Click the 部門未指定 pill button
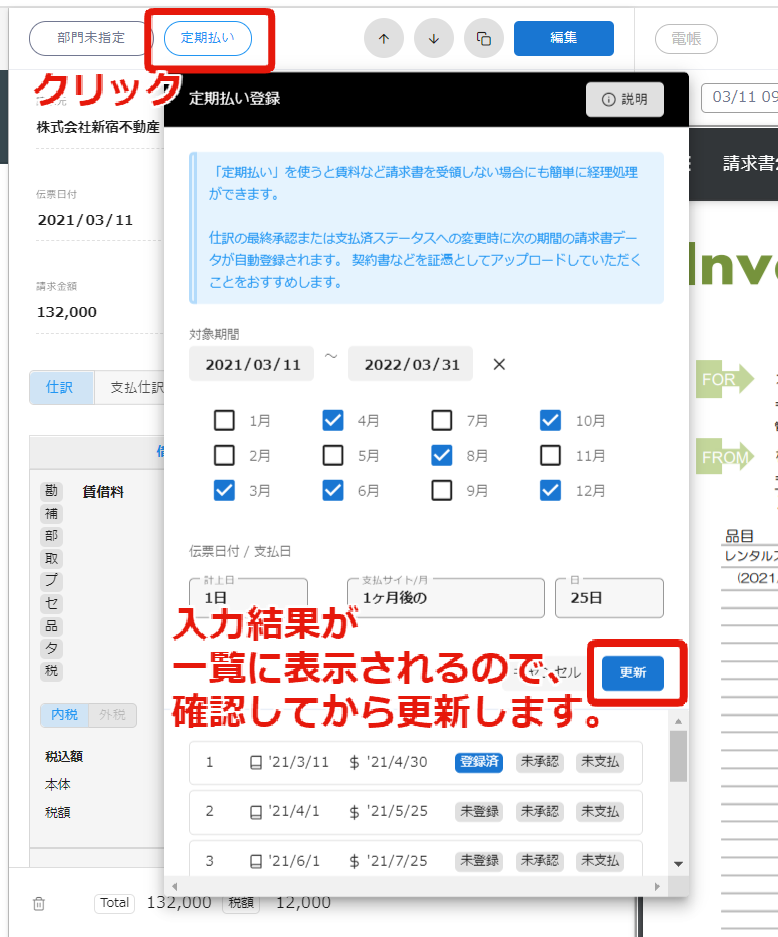 [x=91, y=38]
